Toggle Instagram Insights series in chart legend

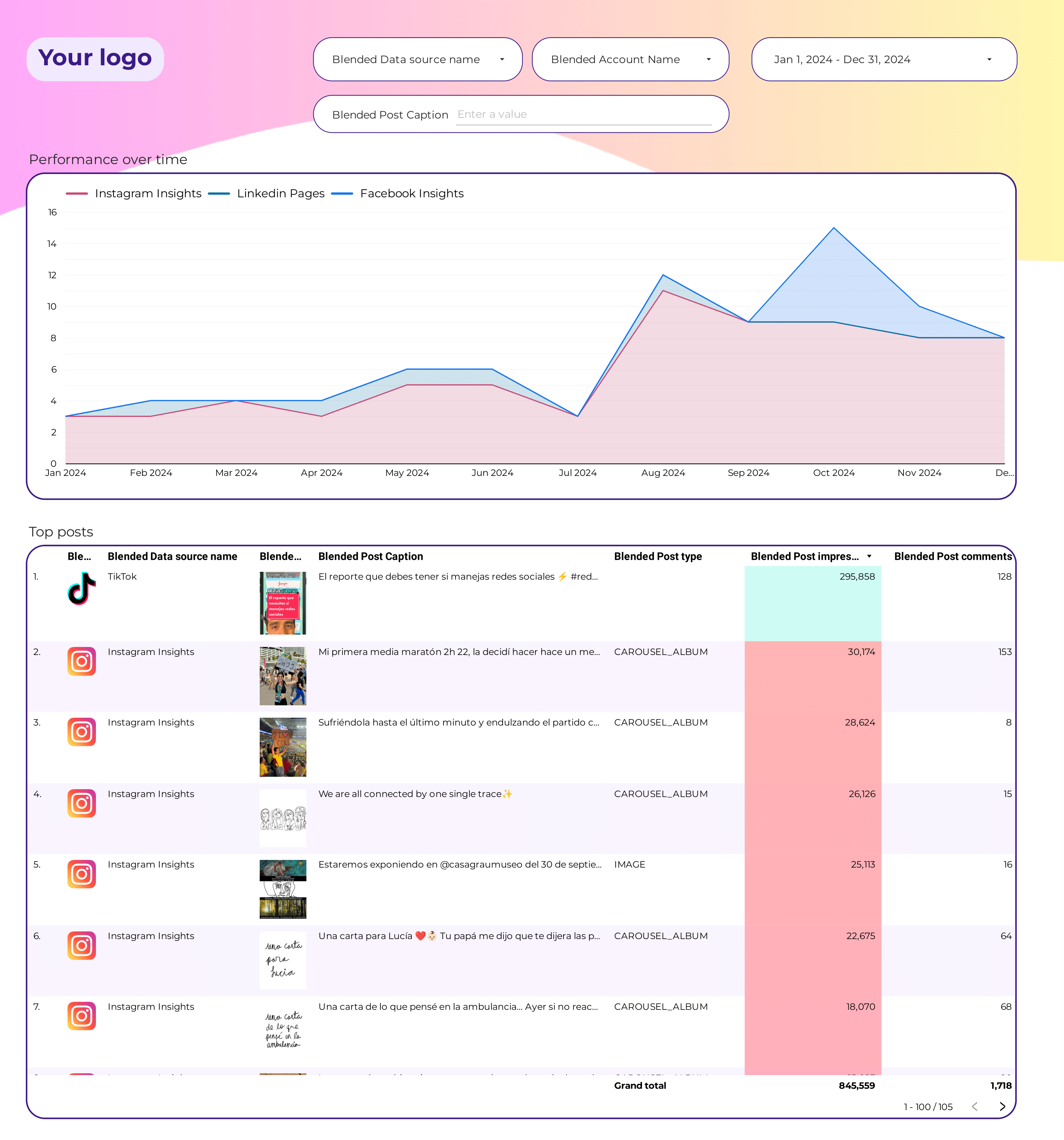(x=147, y=193)
